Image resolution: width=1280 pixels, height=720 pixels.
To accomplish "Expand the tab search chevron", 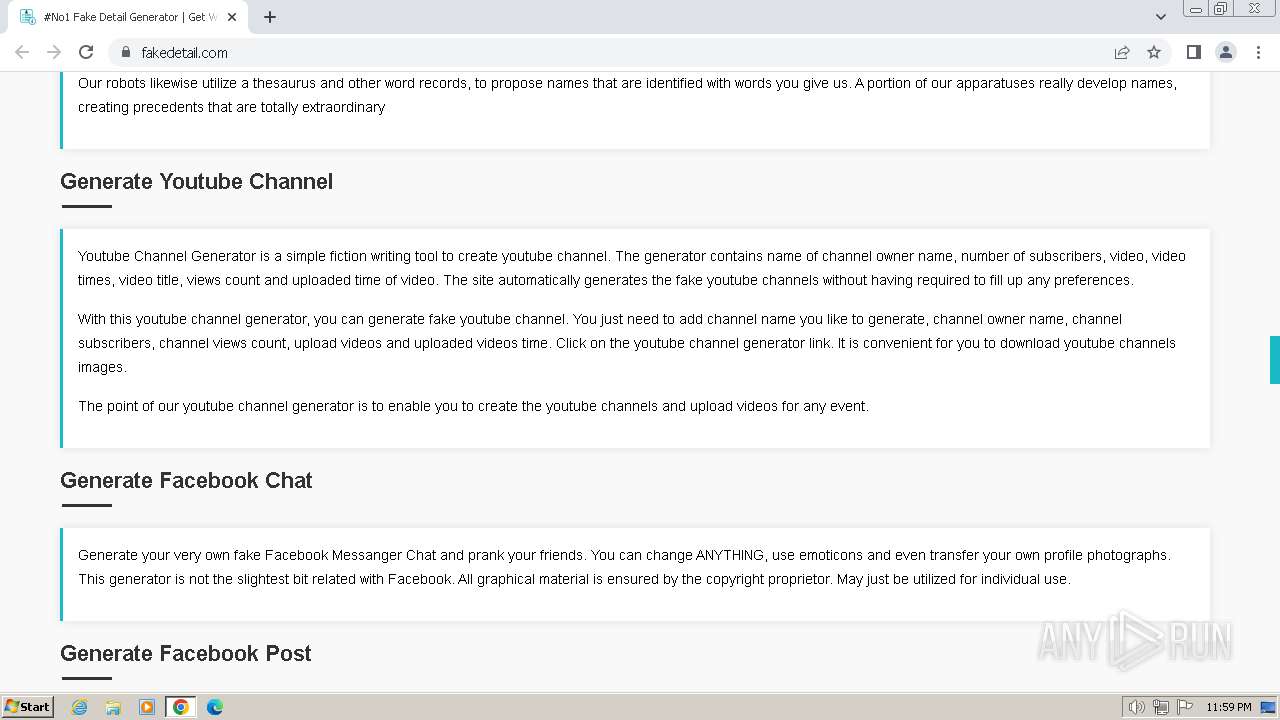I will click(1160, 17).
